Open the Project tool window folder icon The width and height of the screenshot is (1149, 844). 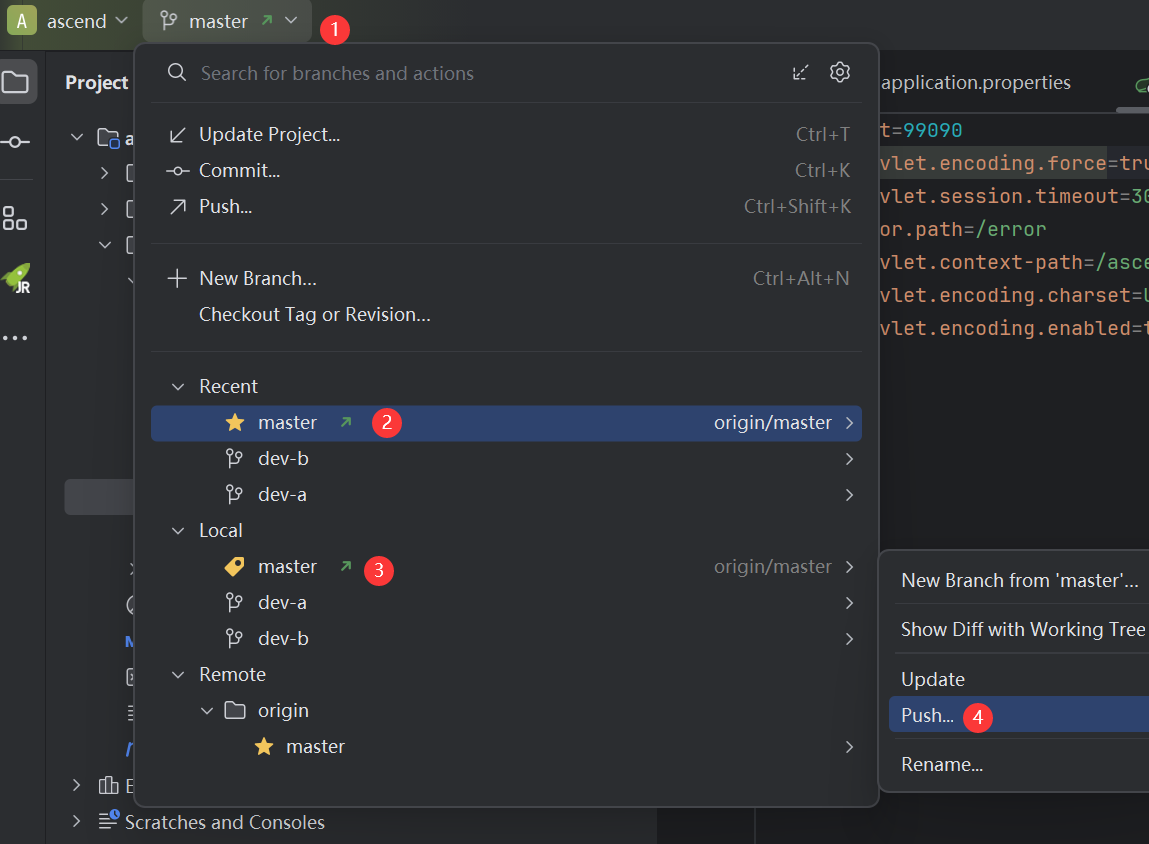point(16,82)
